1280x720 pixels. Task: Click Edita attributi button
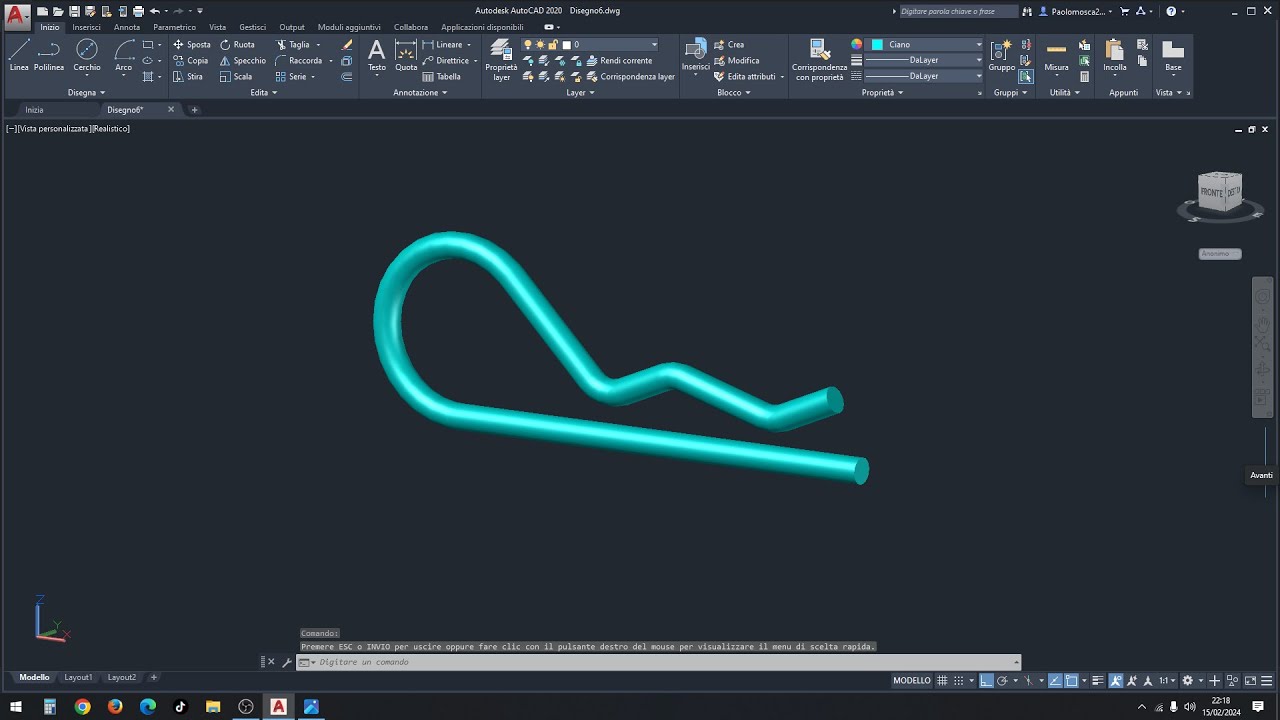(744, 77)
